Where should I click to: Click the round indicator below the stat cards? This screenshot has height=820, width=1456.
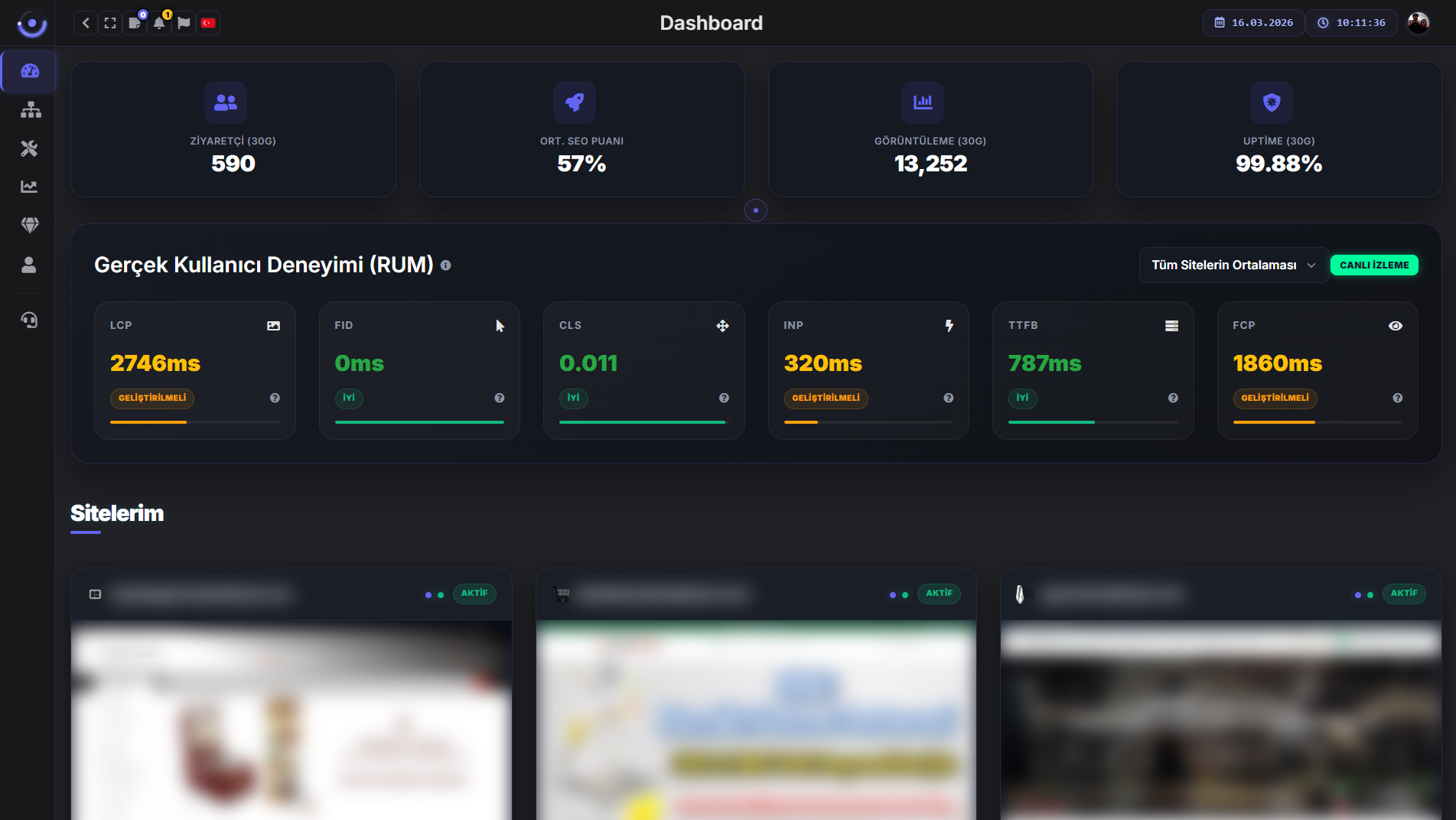click(x=755, y=210)
